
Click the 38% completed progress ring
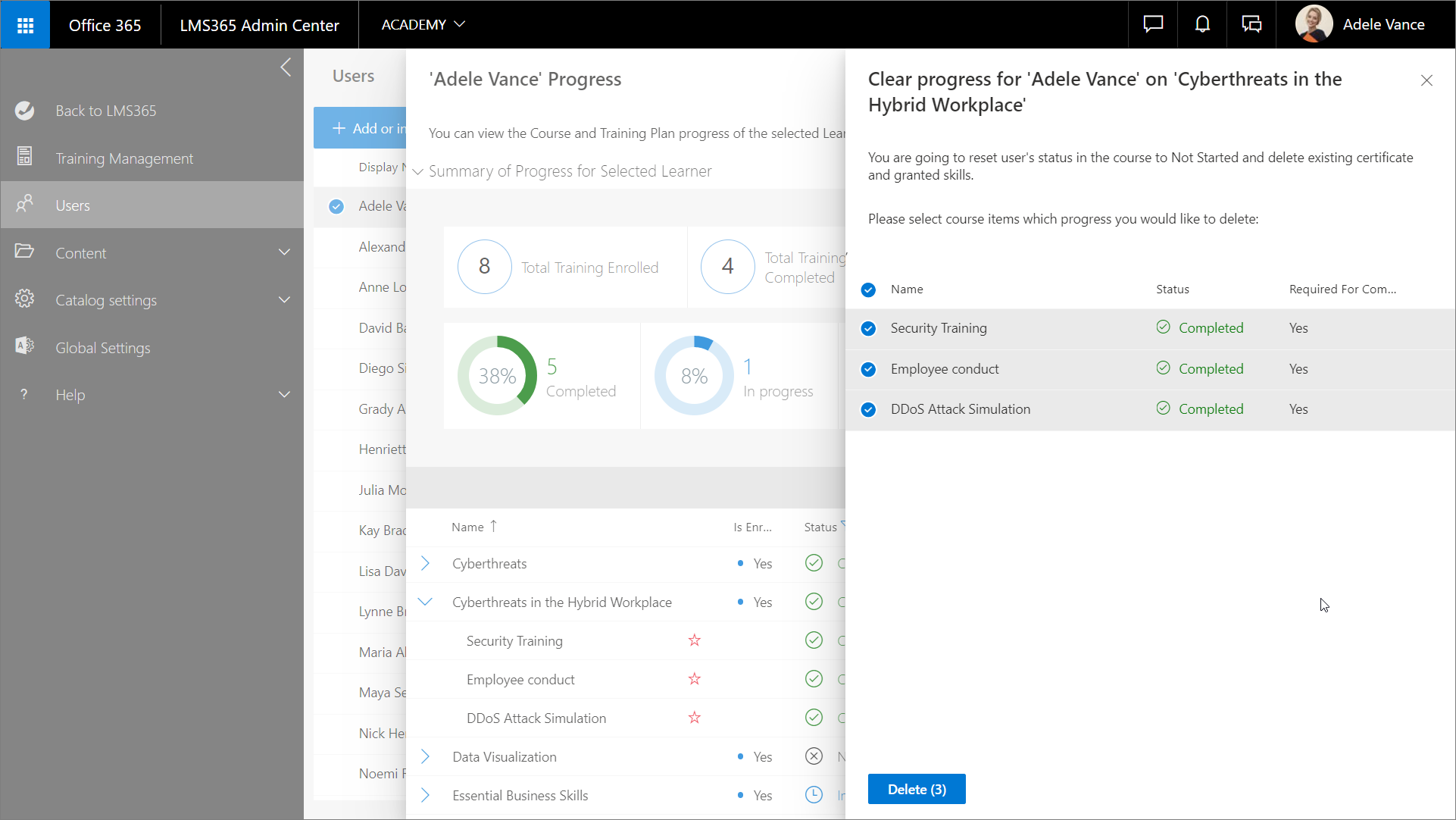coord(497,375)
